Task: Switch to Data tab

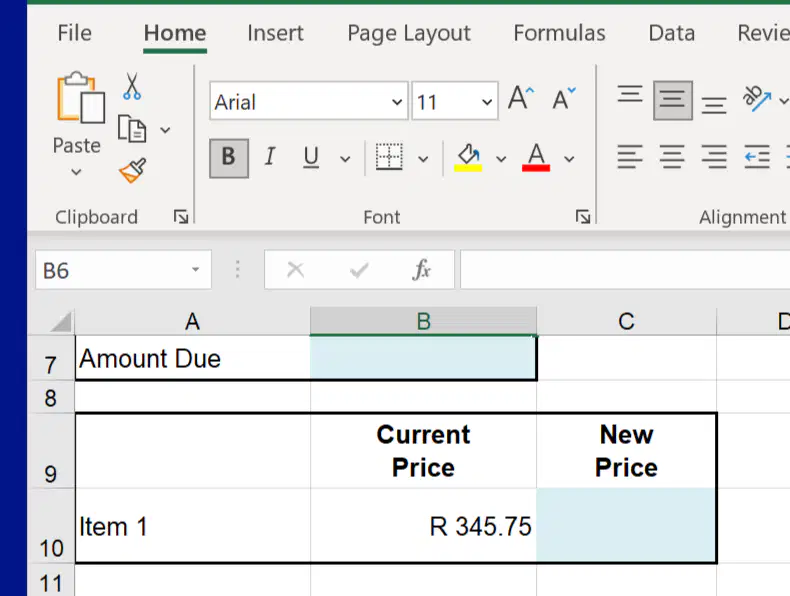Action: coord(672,33)
